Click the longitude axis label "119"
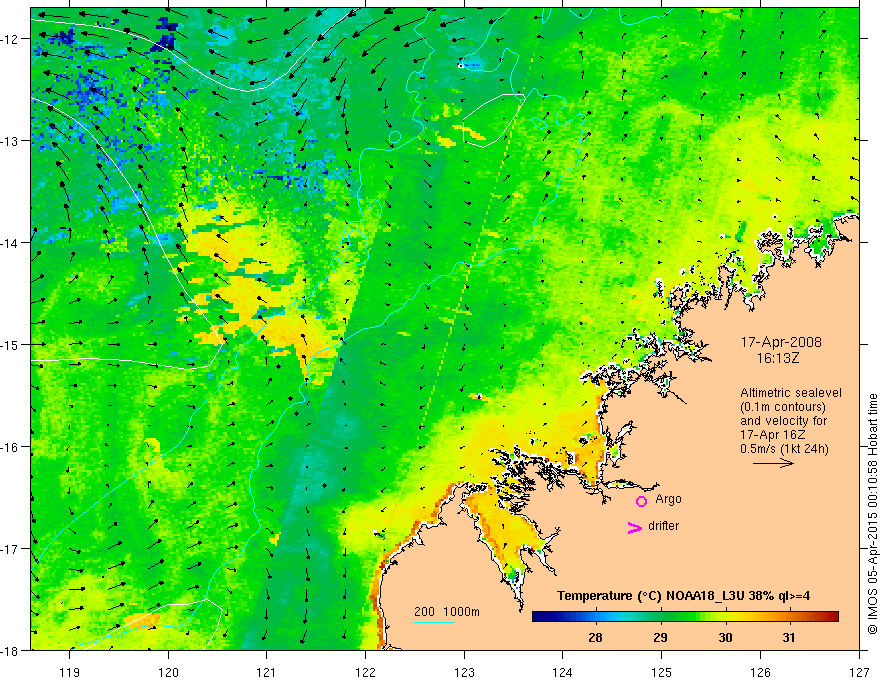Image resolution: width=880 pixels, height=680 pixels. [70, 672]
